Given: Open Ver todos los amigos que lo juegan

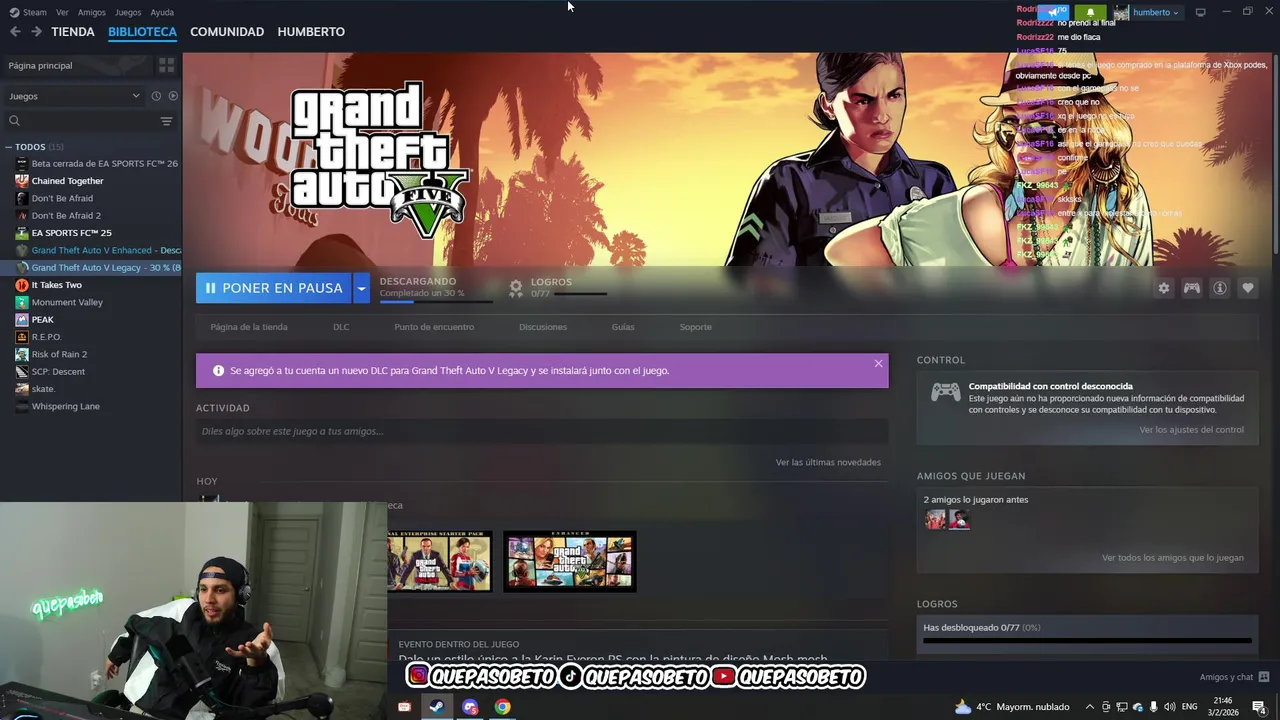Looking at the screenshot, I should pos(1173,558).
